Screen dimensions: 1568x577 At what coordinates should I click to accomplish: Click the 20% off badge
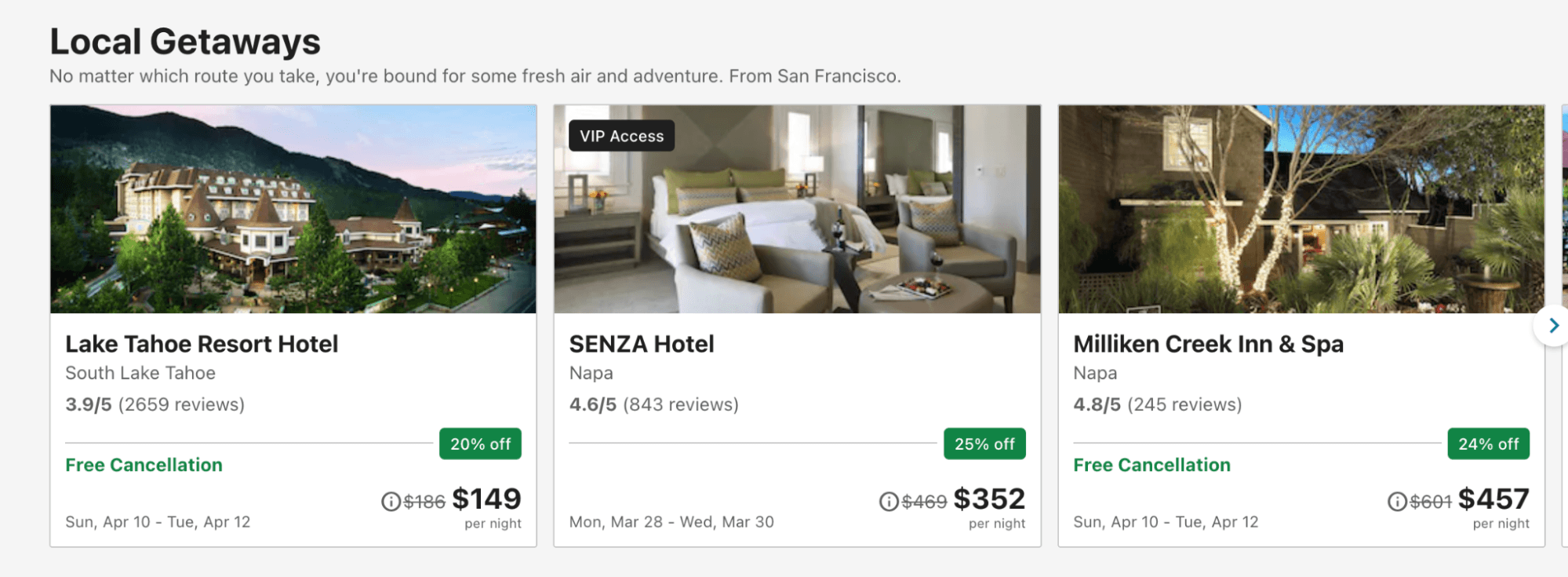[480, 444]
